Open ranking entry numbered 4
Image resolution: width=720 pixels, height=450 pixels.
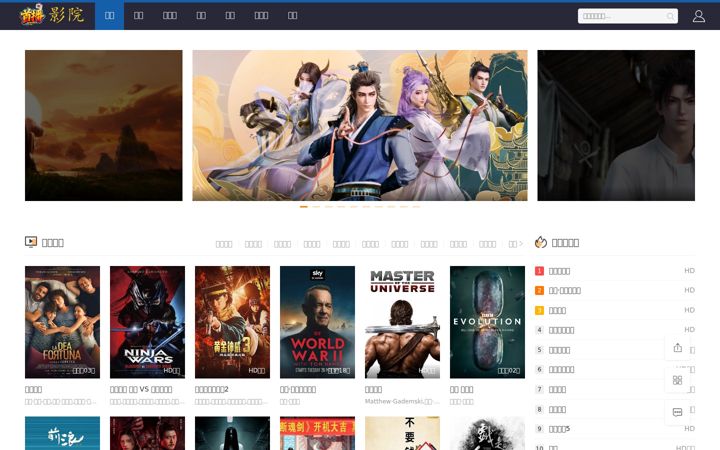click(x=615, y=330)
